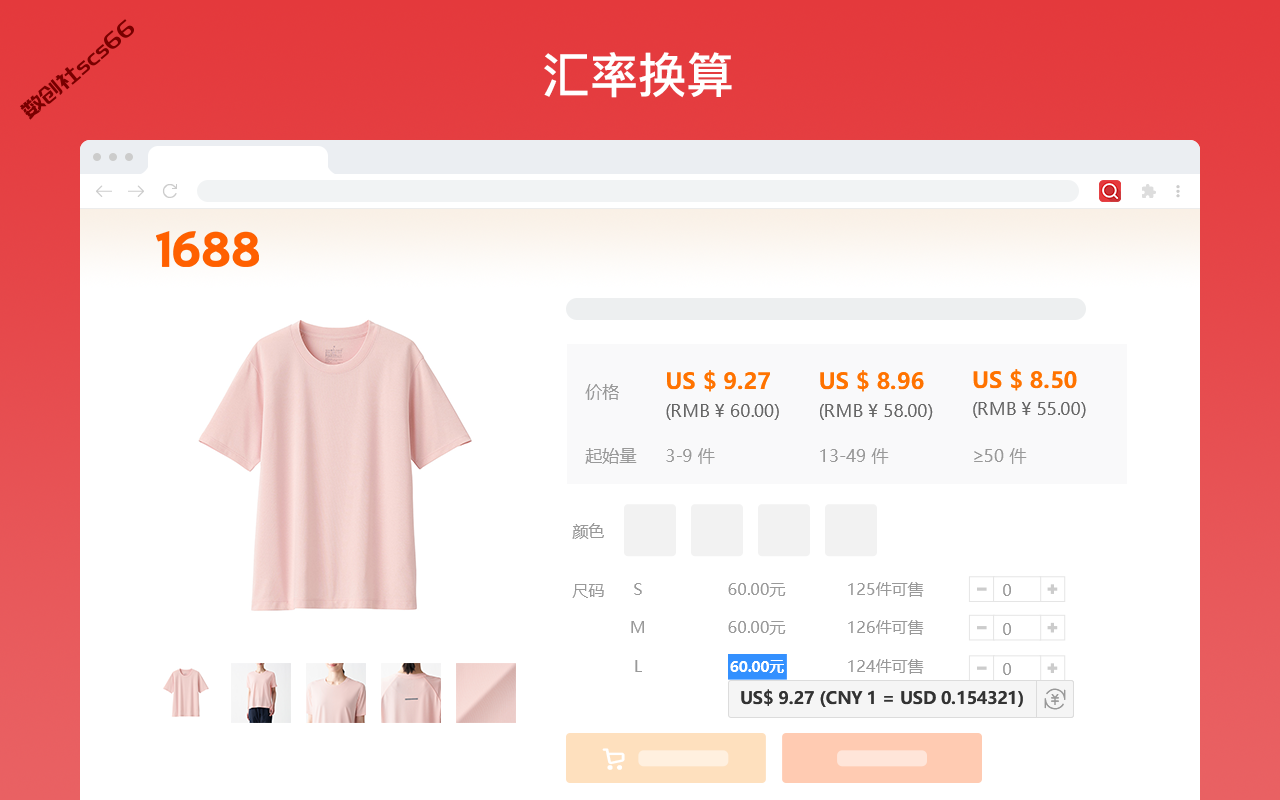Click the RMB ¥ 55.00 text

pyautogui.click(x=1029, y=409)
